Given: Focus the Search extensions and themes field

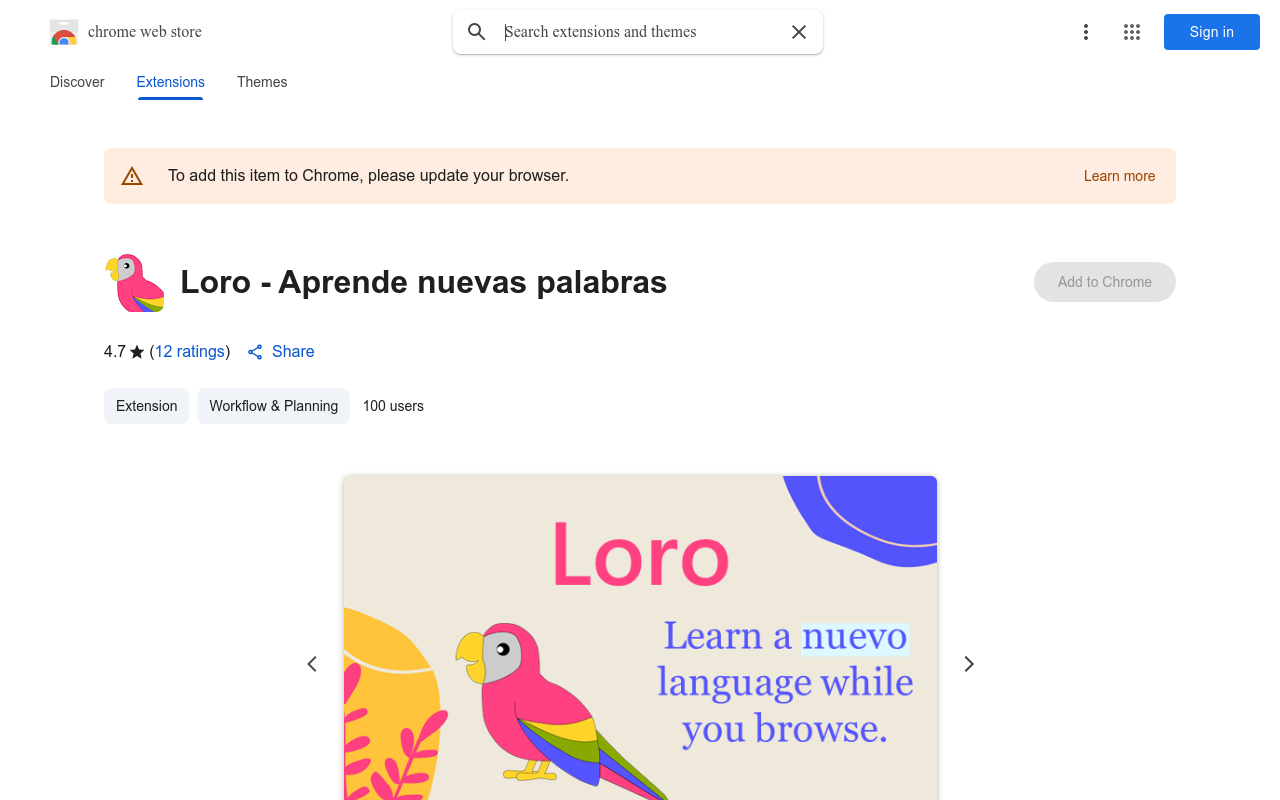Looking at the screenshot, I should (x=640, y=32).
